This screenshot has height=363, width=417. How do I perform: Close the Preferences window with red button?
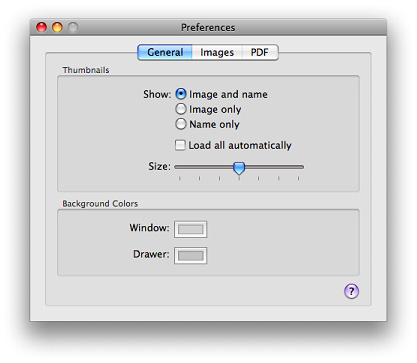pyautogui.click(x=42, y=27)
